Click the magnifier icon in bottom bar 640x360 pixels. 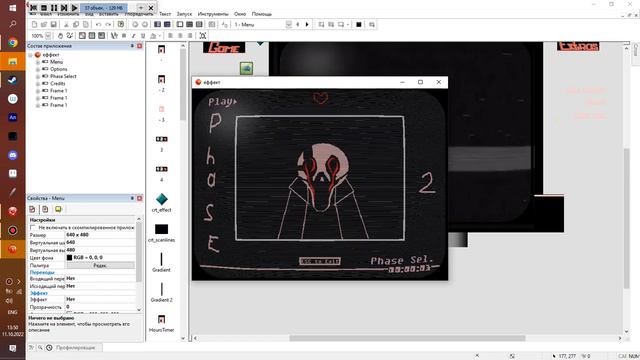(40, 348)
